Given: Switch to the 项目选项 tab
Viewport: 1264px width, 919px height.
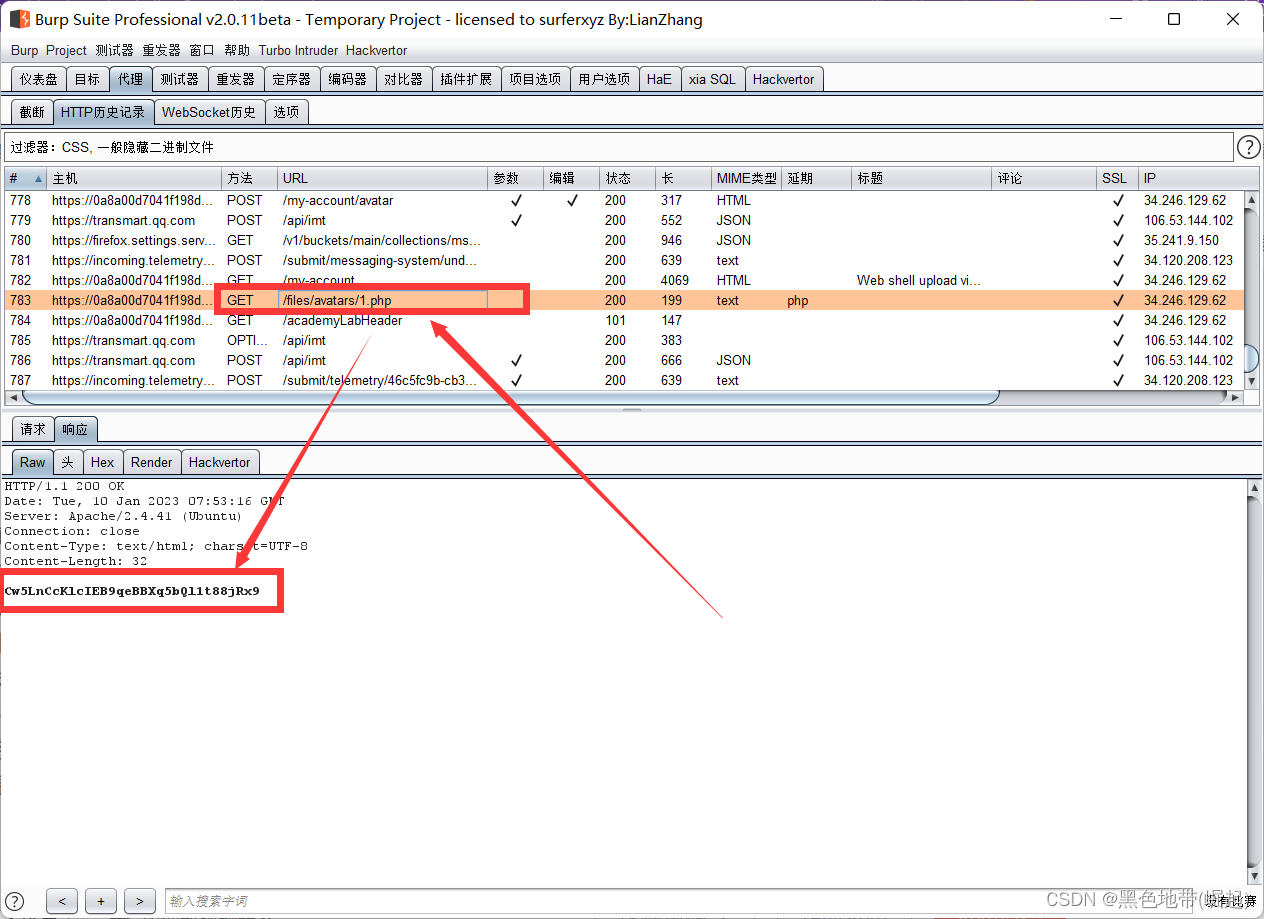Looking at the screenshot, I should coord(535,79).
